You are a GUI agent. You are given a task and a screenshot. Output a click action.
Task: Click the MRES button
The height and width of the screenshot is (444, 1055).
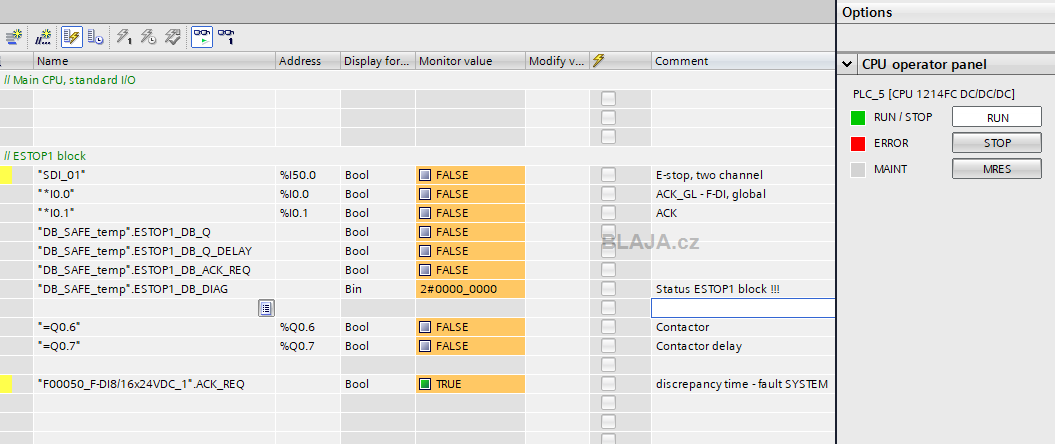(996, 169)
